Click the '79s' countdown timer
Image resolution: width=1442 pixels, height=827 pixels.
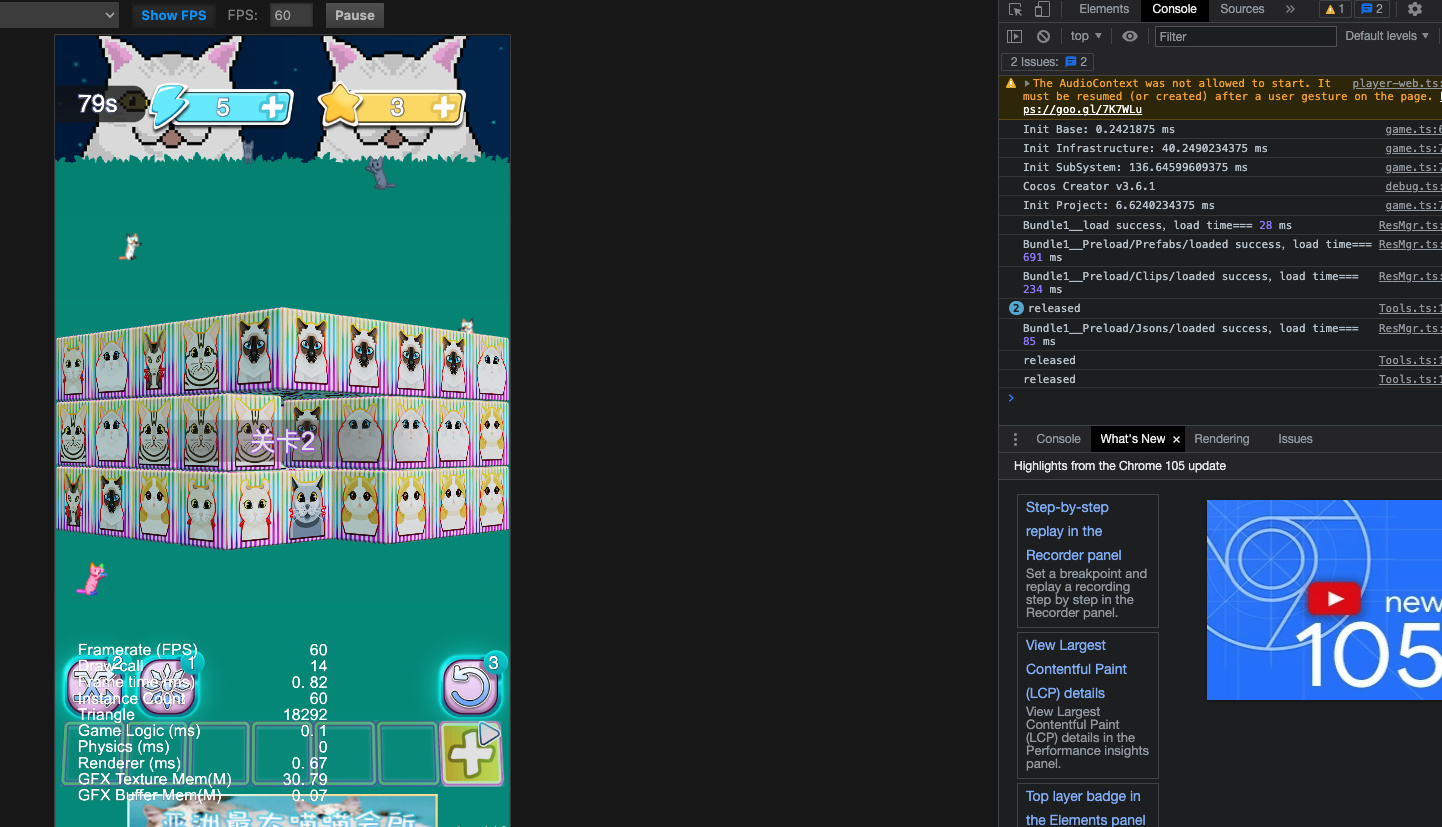pos(97,104)
